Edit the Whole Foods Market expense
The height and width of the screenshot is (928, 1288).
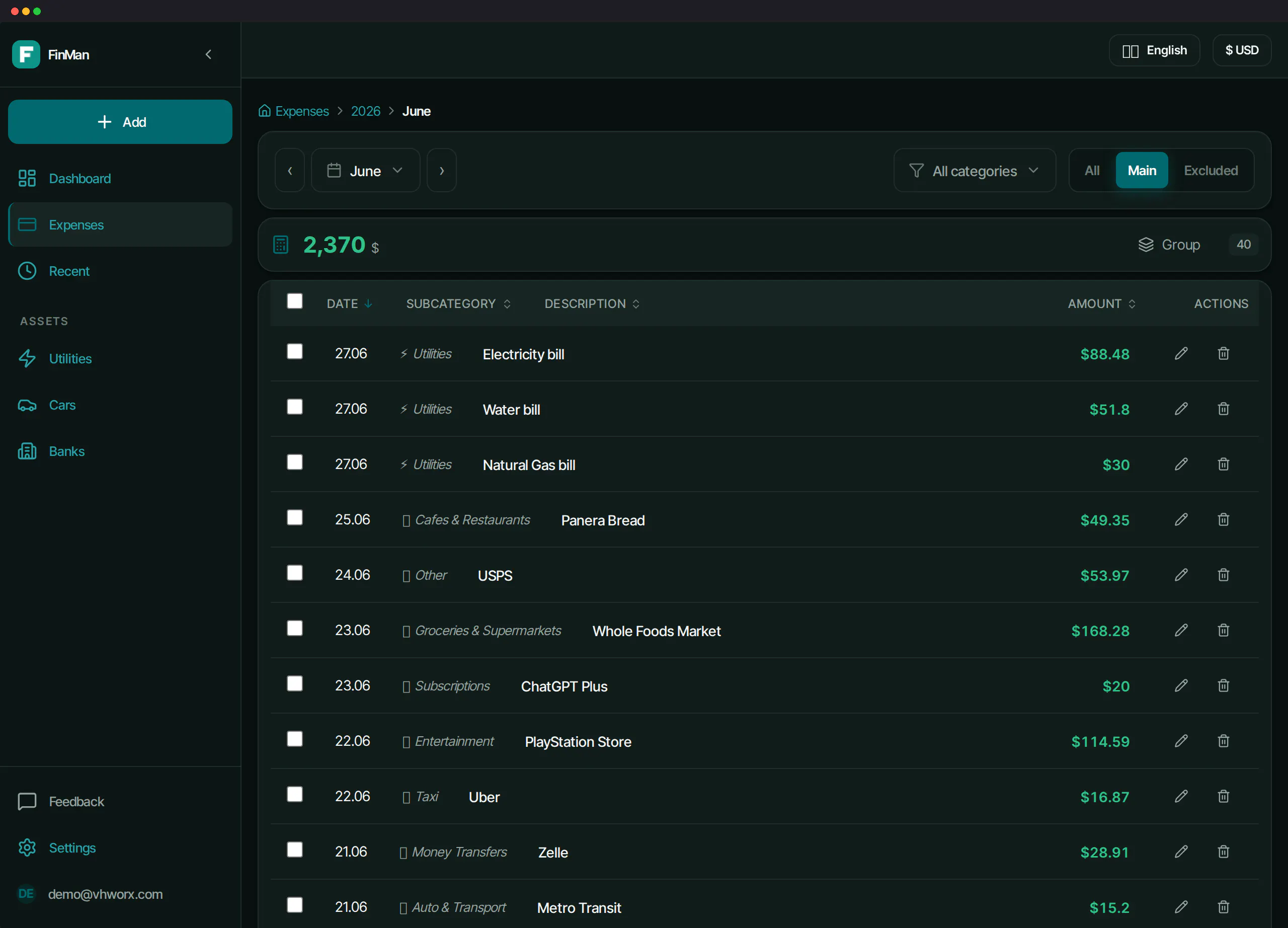pos(1181,630)
